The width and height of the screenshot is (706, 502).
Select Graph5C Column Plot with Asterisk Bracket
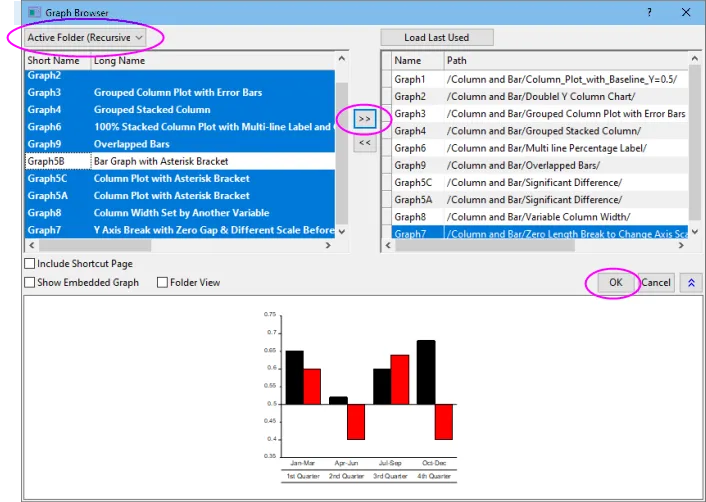180,178
